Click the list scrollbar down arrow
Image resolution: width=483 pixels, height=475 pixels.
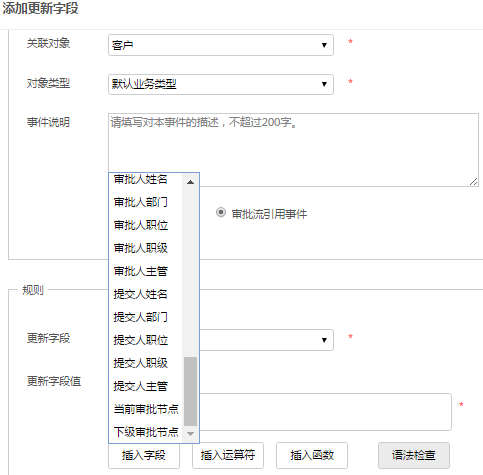[x=190, y=434]
